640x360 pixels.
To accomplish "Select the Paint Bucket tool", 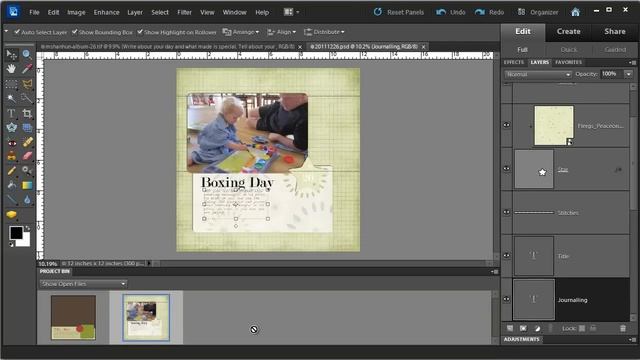I will coord(11,185).
